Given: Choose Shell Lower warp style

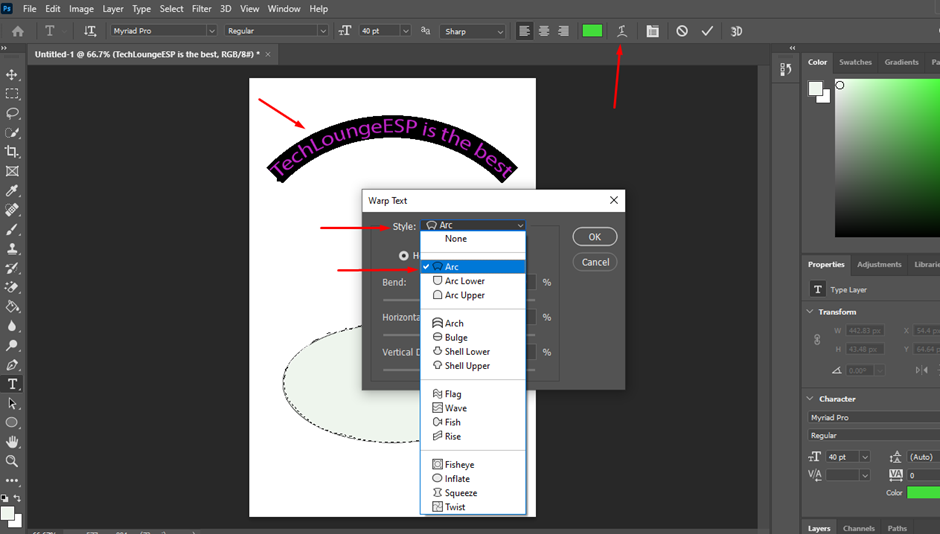Looking at the screenshot, I should coord(473,351).
